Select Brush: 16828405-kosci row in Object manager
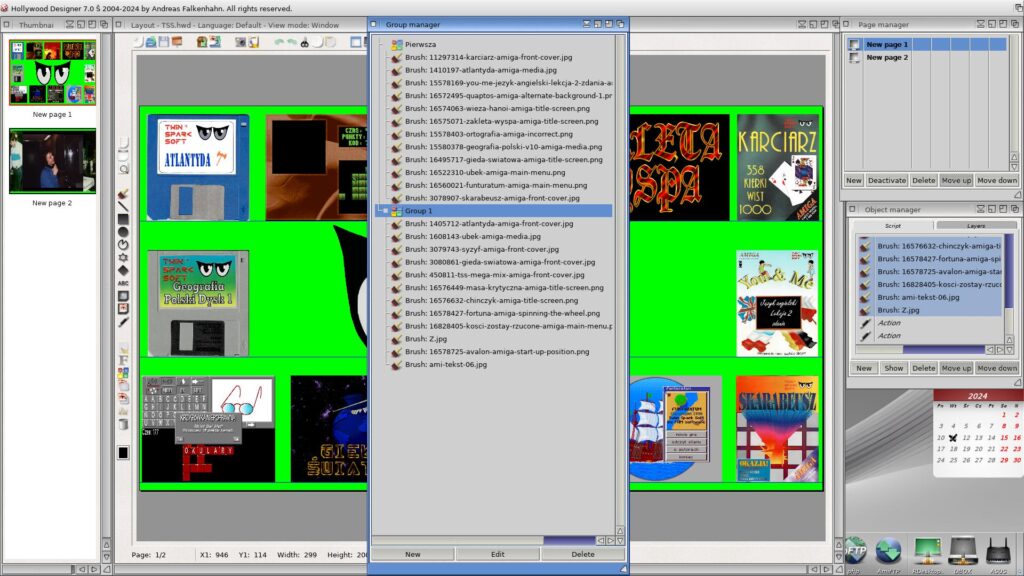 [x=930, y=284]
